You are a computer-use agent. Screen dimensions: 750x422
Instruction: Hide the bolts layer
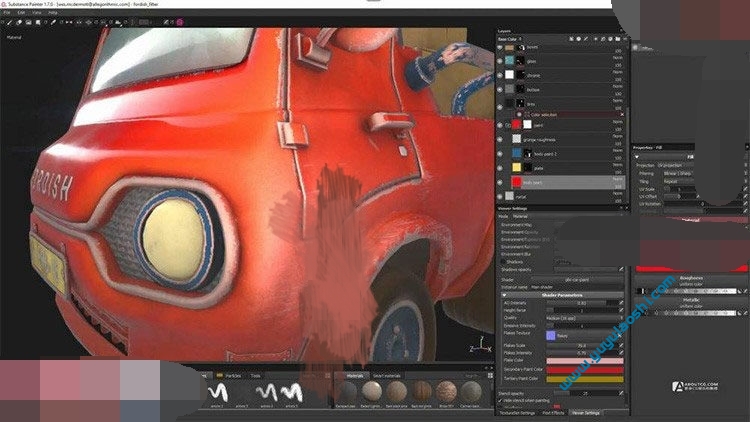500,47
